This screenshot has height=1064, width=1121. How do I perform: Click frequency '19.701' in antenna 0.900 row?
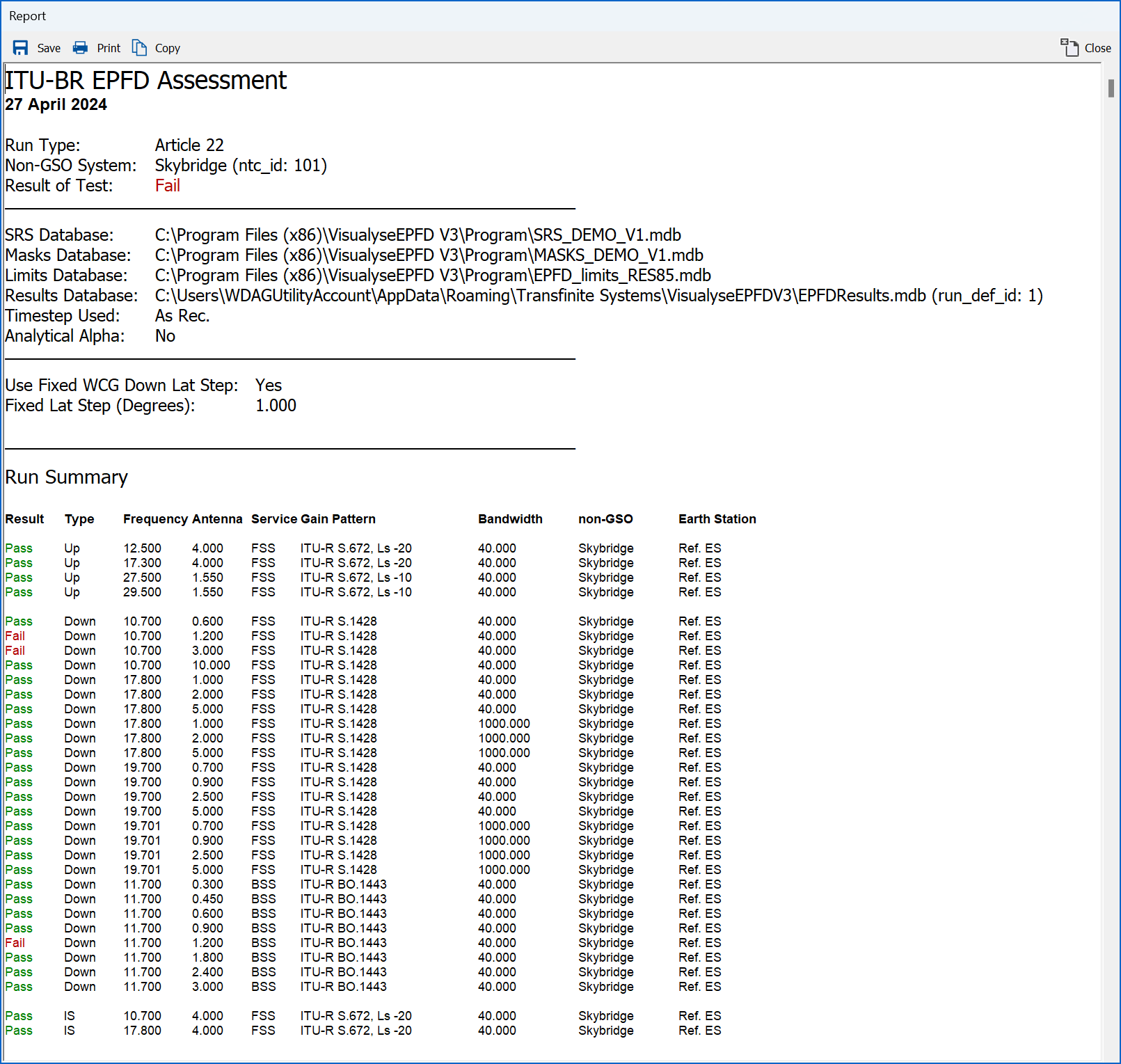tap(143, 841)
